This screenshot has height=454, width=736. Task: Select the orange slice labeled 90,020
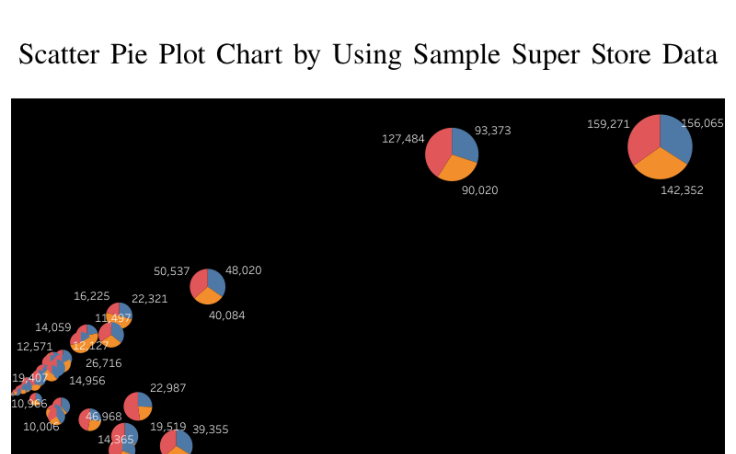click(x=456, y=169)
